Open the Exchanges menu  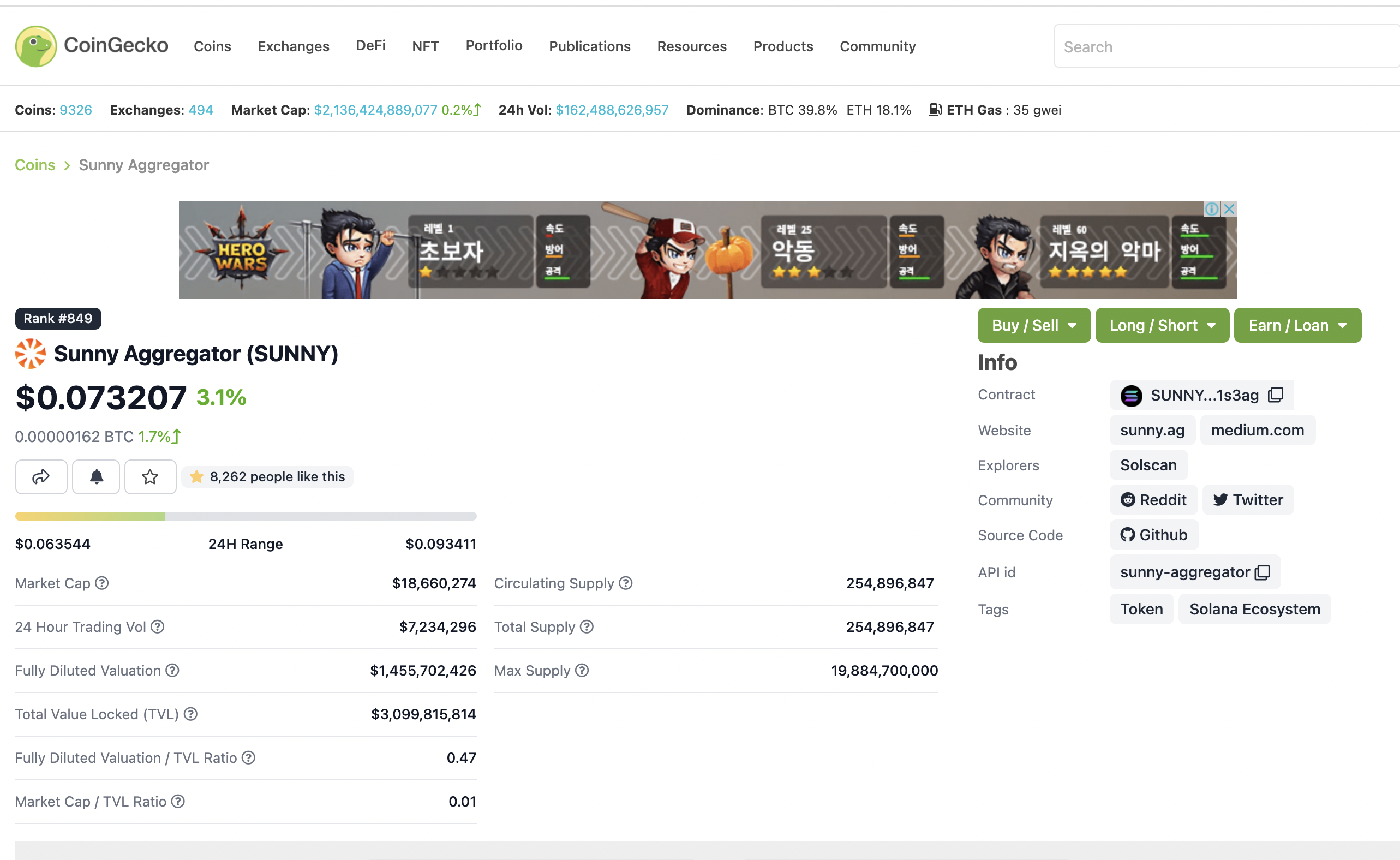294,46
